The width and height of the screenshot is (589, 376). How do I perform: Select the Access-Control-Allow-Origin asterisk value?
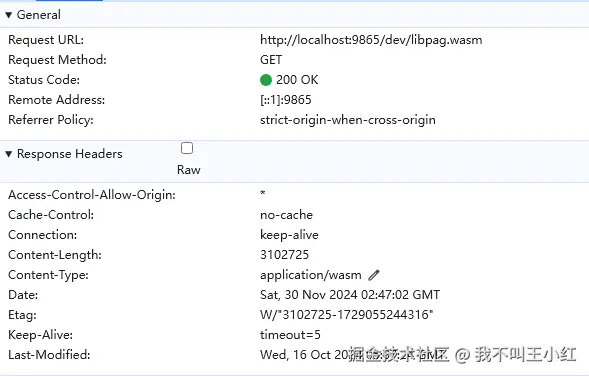pos(263,193)
